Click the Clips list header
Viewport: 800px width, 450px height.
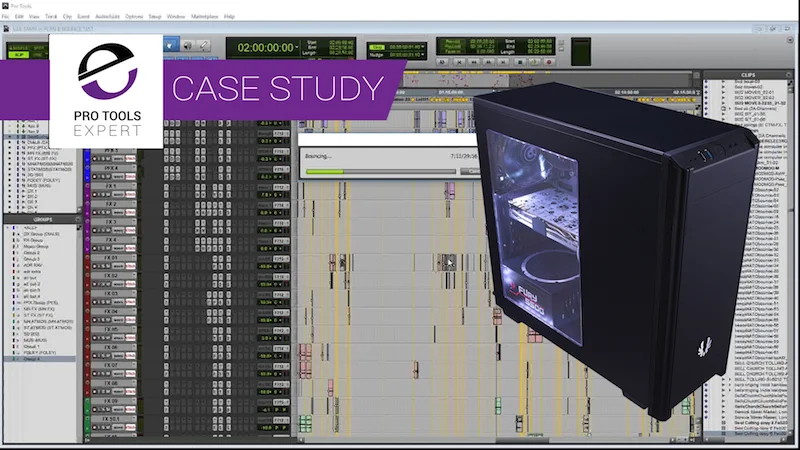[x=748, y=75]
